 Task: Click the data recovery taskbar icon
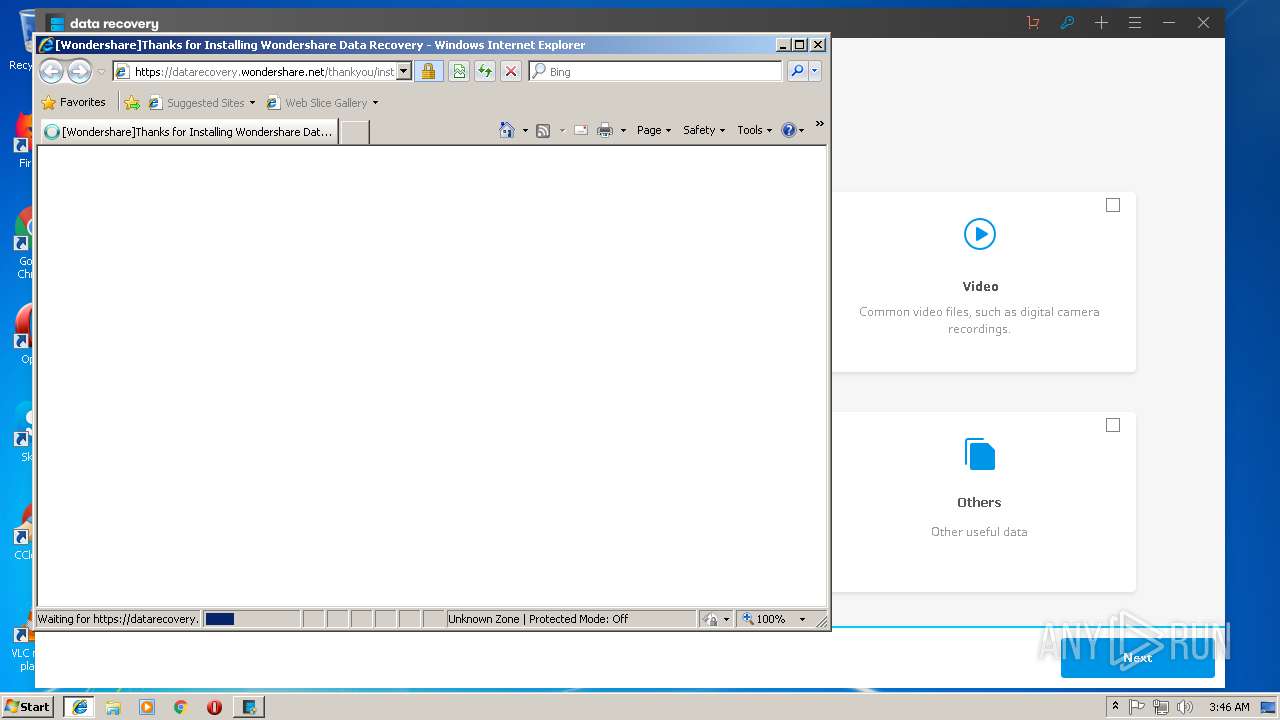tap(249, 707)
